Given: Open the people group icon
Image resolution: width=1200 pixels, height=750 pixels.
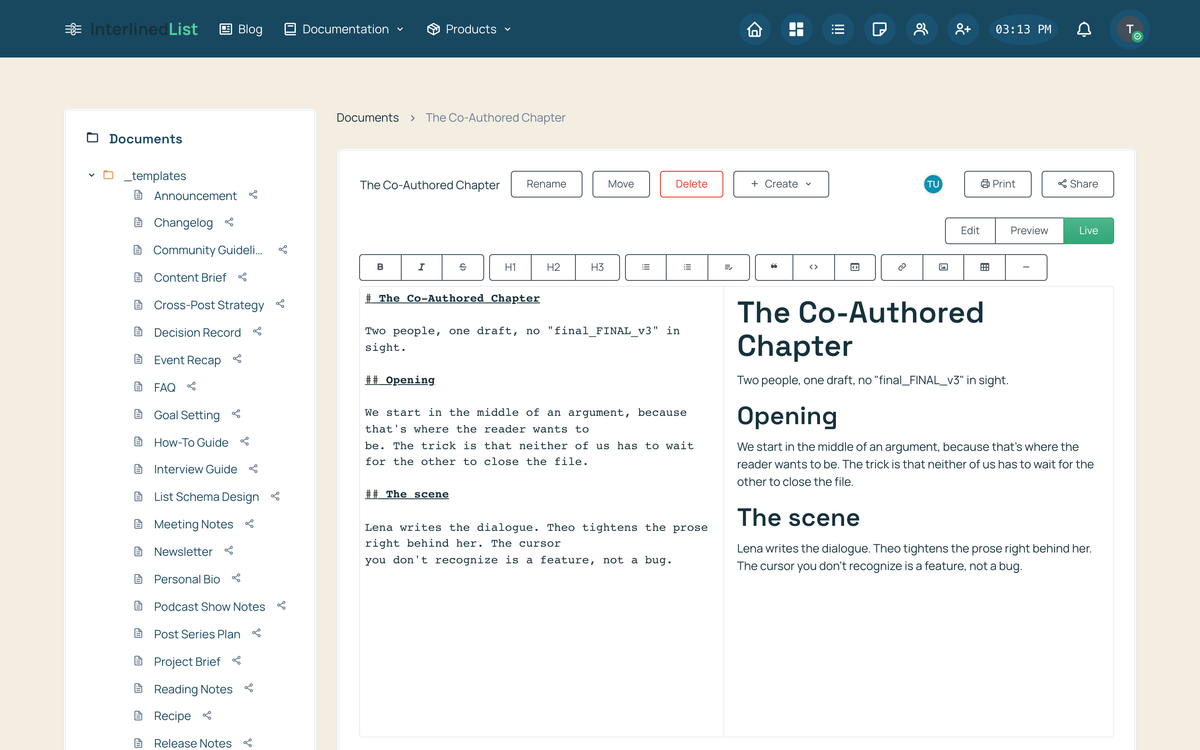Looking at the screenshot, I should (921, 29).
